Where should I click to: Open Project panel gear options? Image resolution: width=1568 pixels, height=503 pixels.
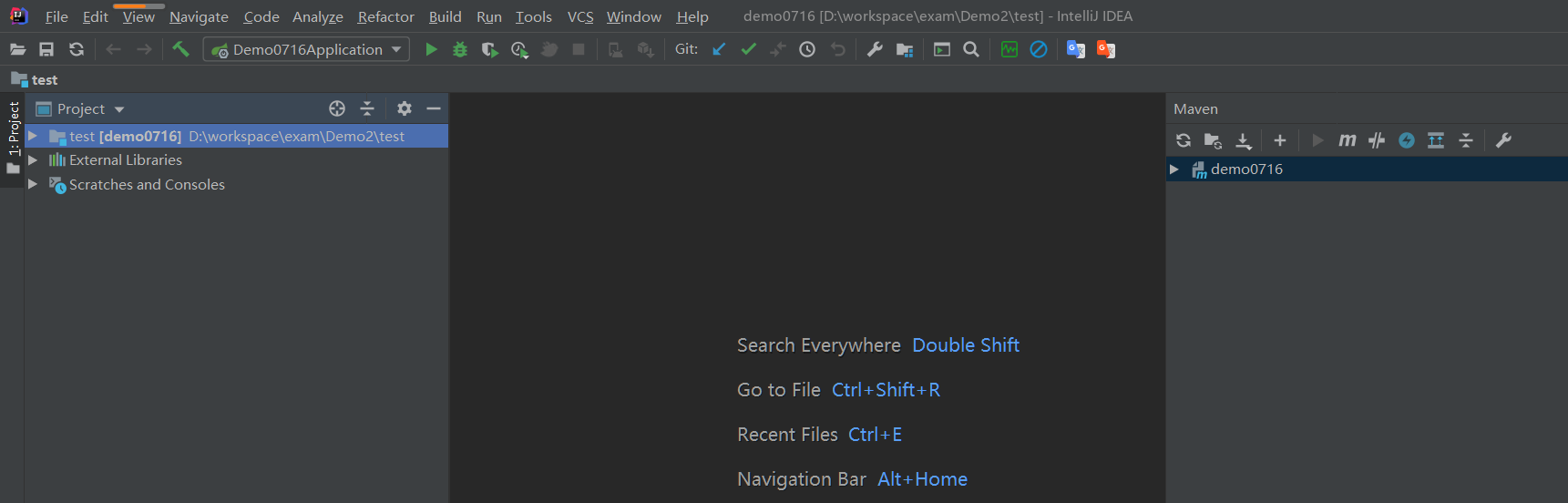(x=405, y=108)
